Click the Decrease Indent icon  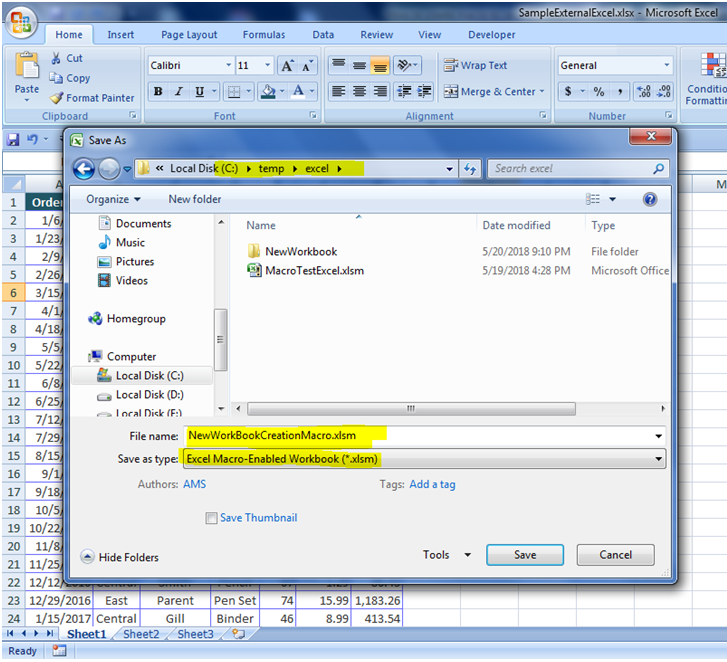click(404, 91)
